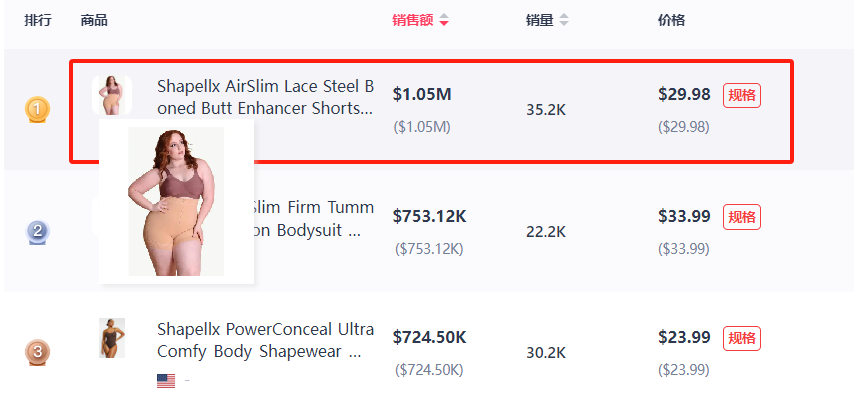Open the small AirSlim Lace shorts thumbnail
The width and height of the screenshot is (854, 402).
pyautogui.click(x=111, y=95)
